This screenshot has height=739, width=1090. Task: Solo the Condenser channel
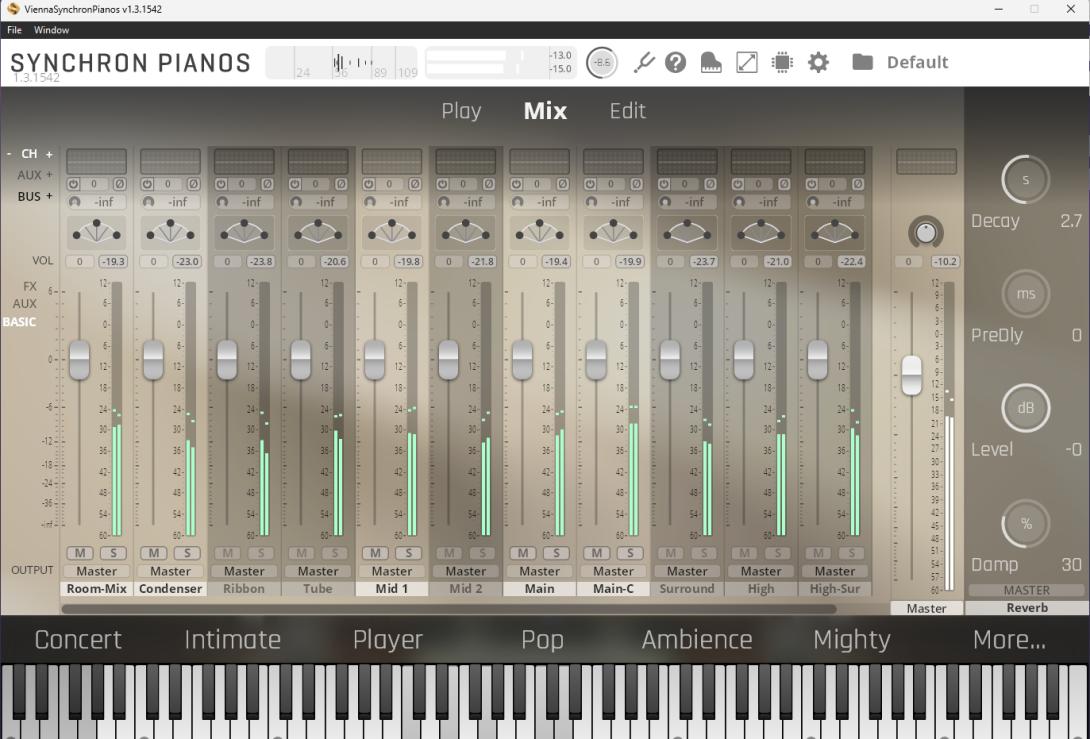tap(188, 553)
